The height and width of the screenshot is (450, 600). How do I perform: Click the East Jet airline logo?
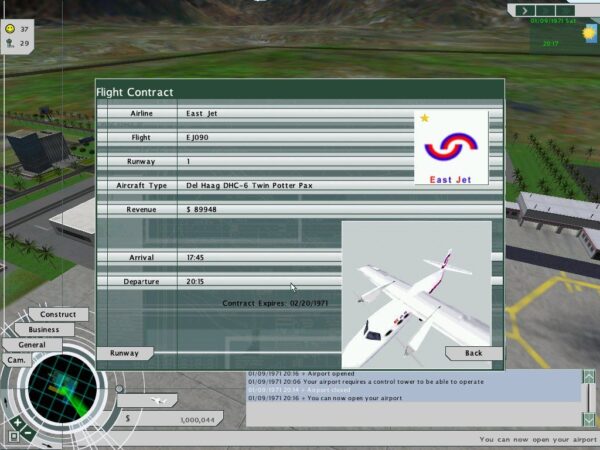point(451,150)
